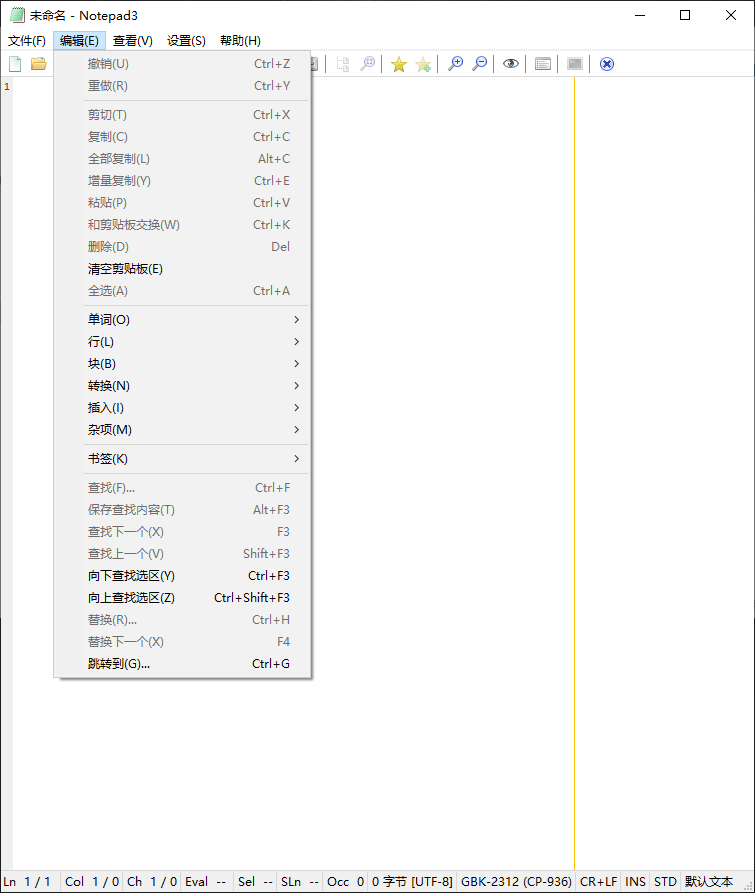
Task: Click disabled 剪切(T) entry
Action: pyautogui.click(x=182, y=115)
